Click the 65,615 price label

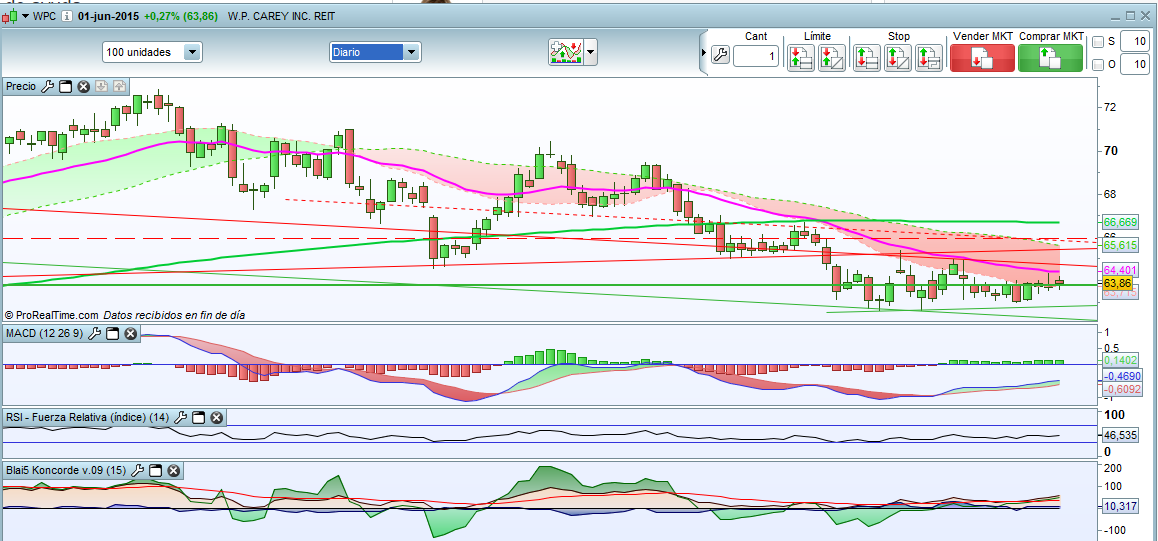pyautogui.click(x=1120, y=244)
